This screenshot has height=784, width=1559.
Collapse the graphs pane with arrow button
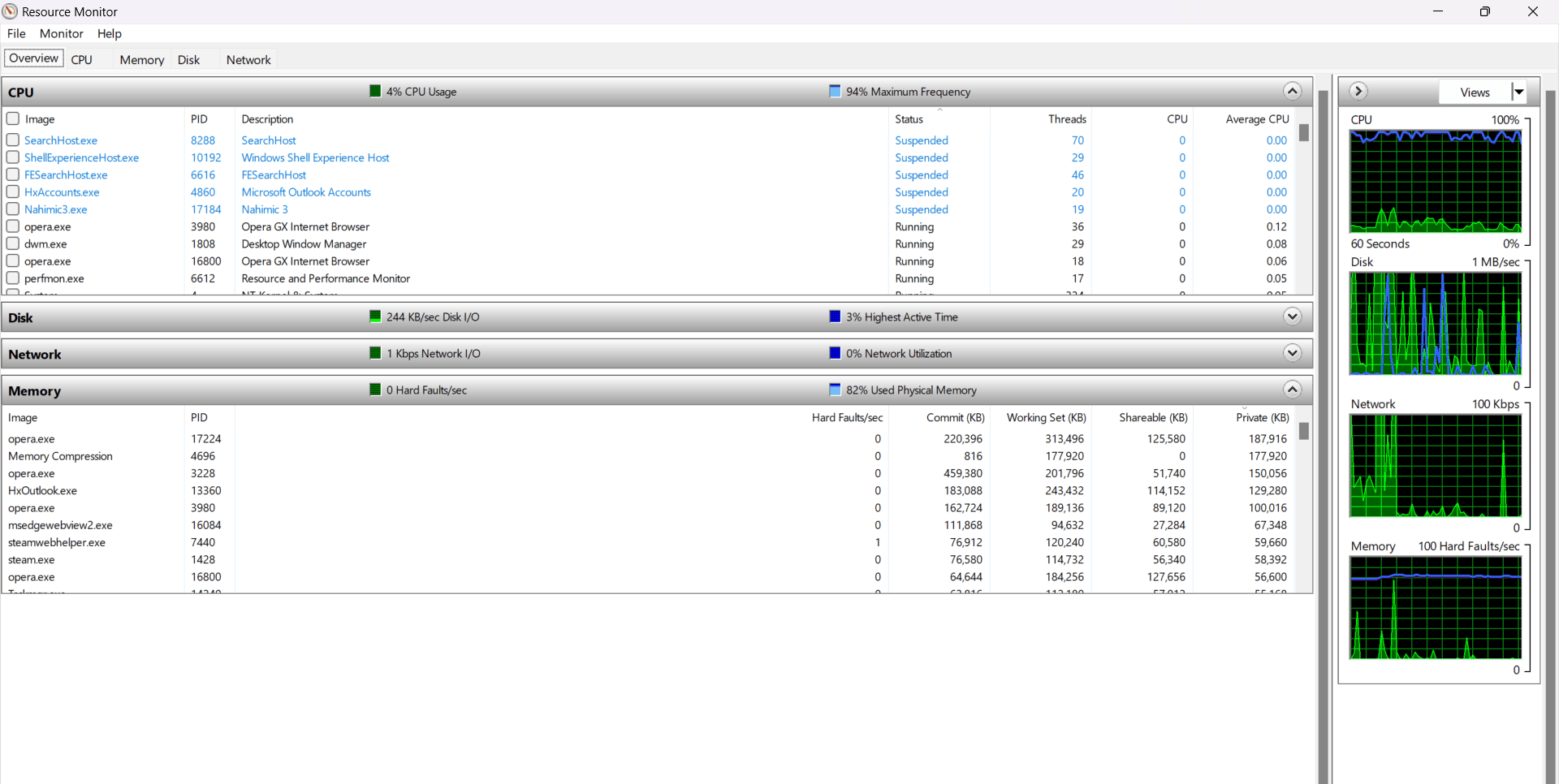click(1358, 91)
